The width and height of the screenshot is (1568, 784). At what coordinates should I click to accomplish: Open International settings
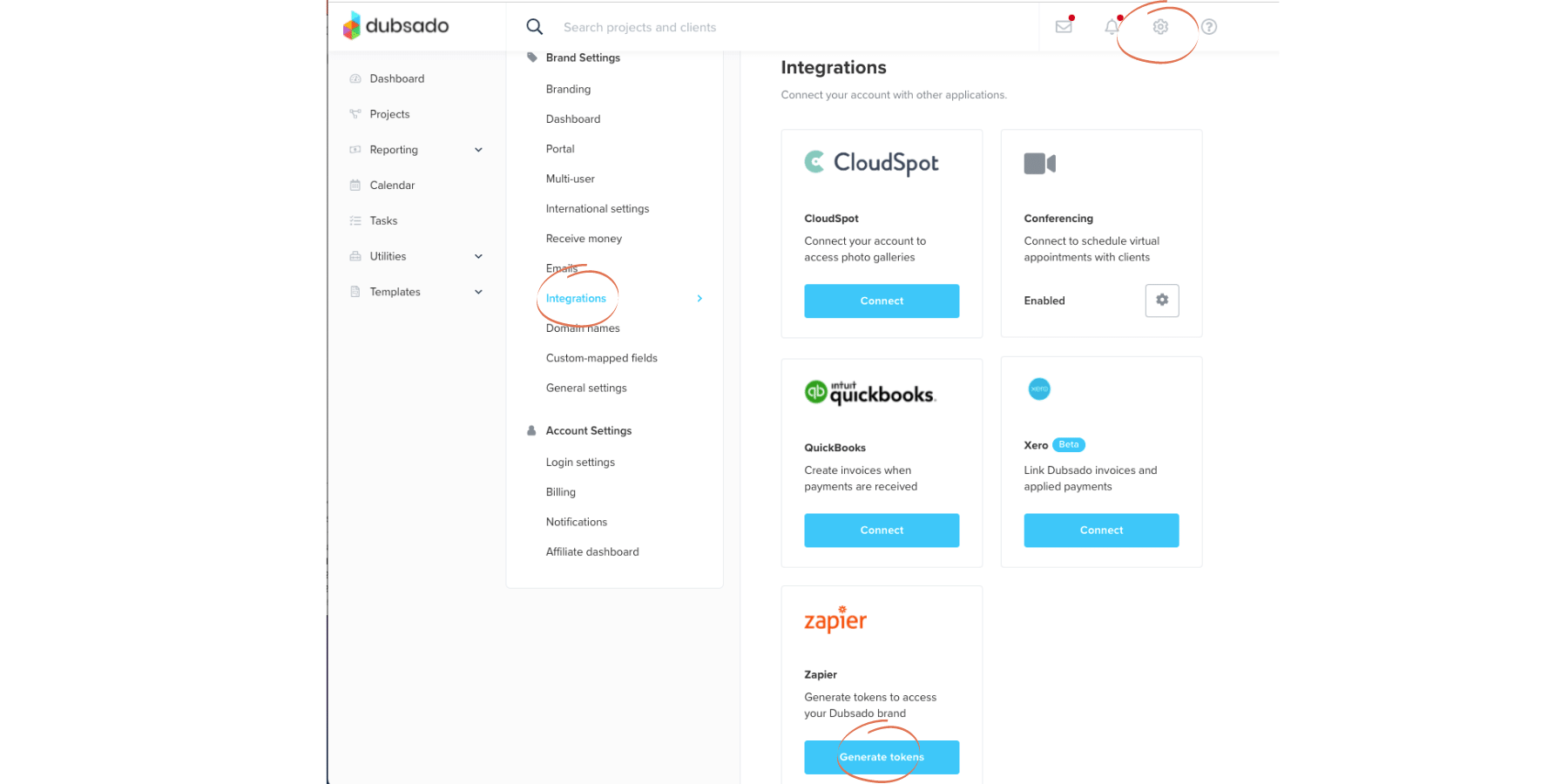pyautogui.click(x=598, y=208)
